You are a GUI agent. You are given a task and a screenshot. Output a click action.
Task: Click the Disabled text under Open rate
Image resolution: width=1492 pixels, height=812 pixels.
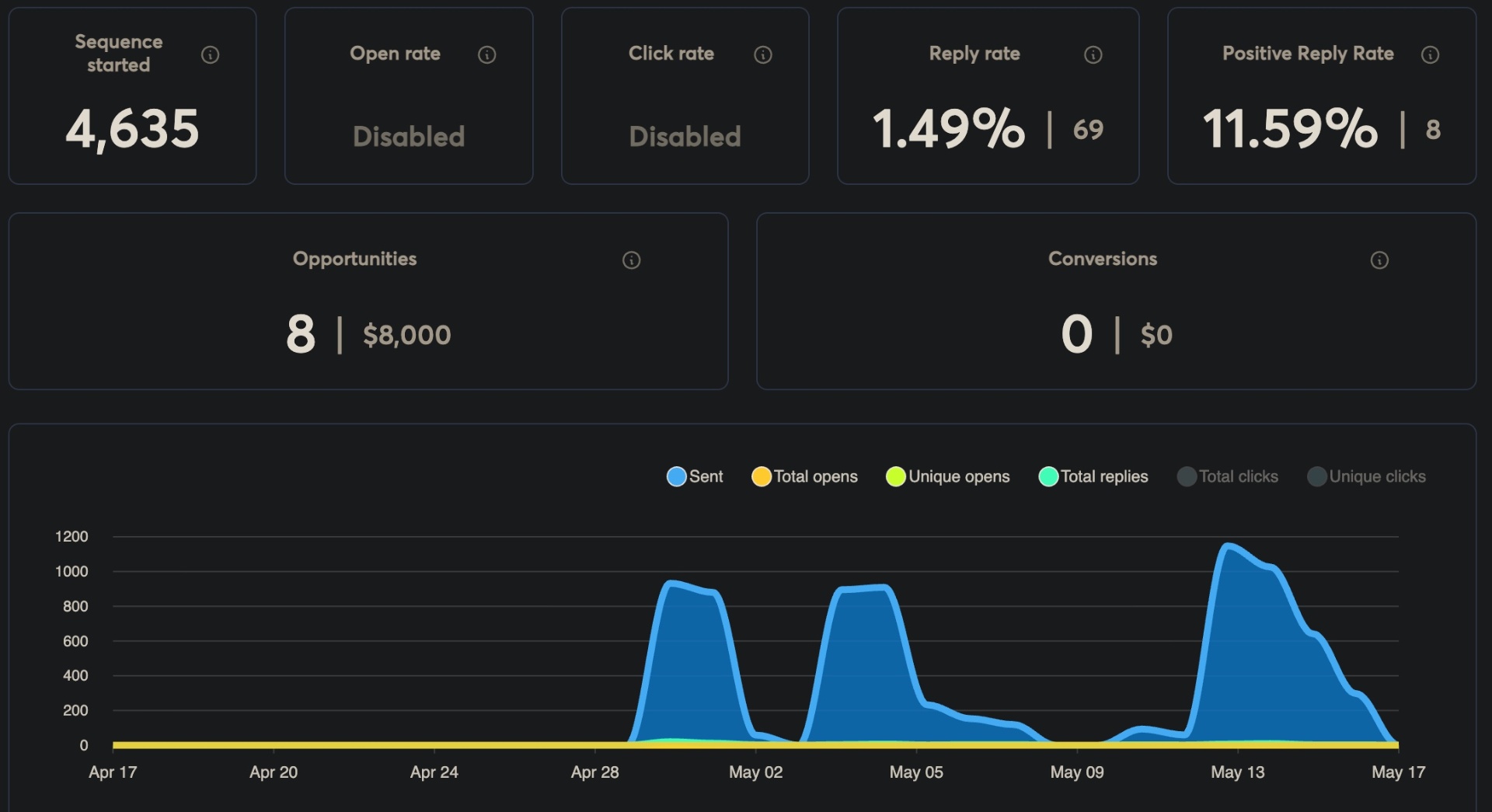409,137
